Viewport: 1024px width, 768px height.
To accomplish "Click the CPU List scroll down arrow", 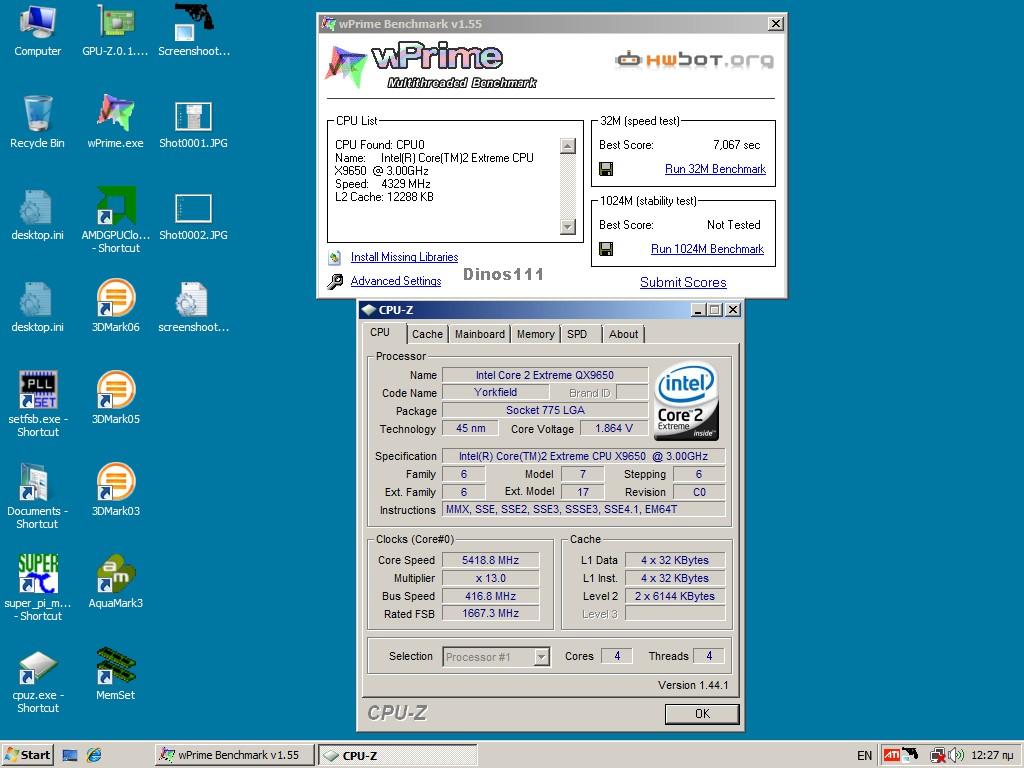I will [568, 227].
